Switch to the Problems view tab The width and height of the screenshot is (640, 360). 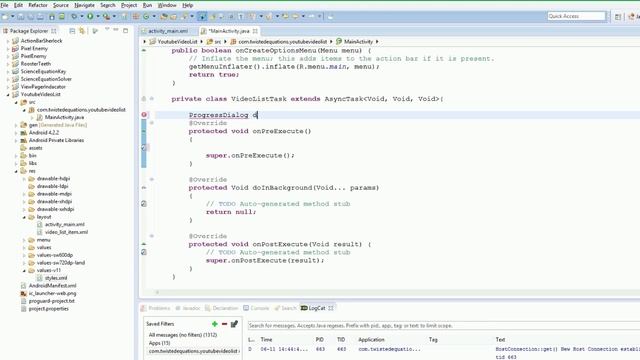[156, 308]
